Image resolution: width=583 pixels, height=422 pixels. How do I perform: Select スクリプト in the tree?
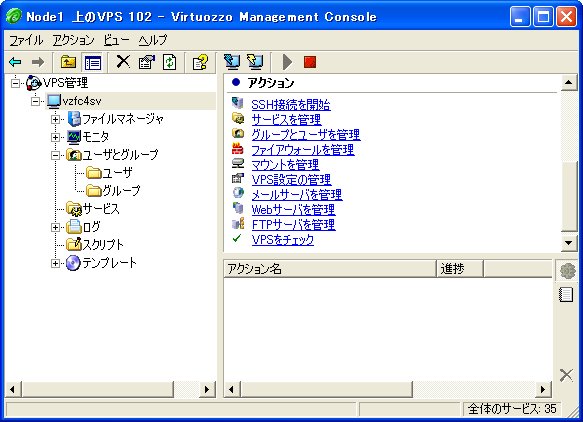(x=103, y=245)
